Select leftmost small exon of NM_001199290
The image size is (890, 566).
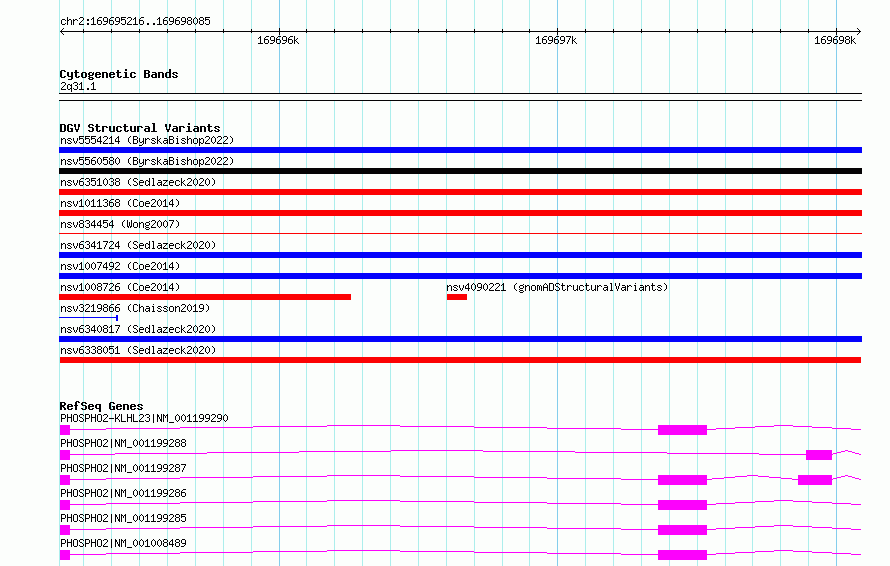pos(65,430)
